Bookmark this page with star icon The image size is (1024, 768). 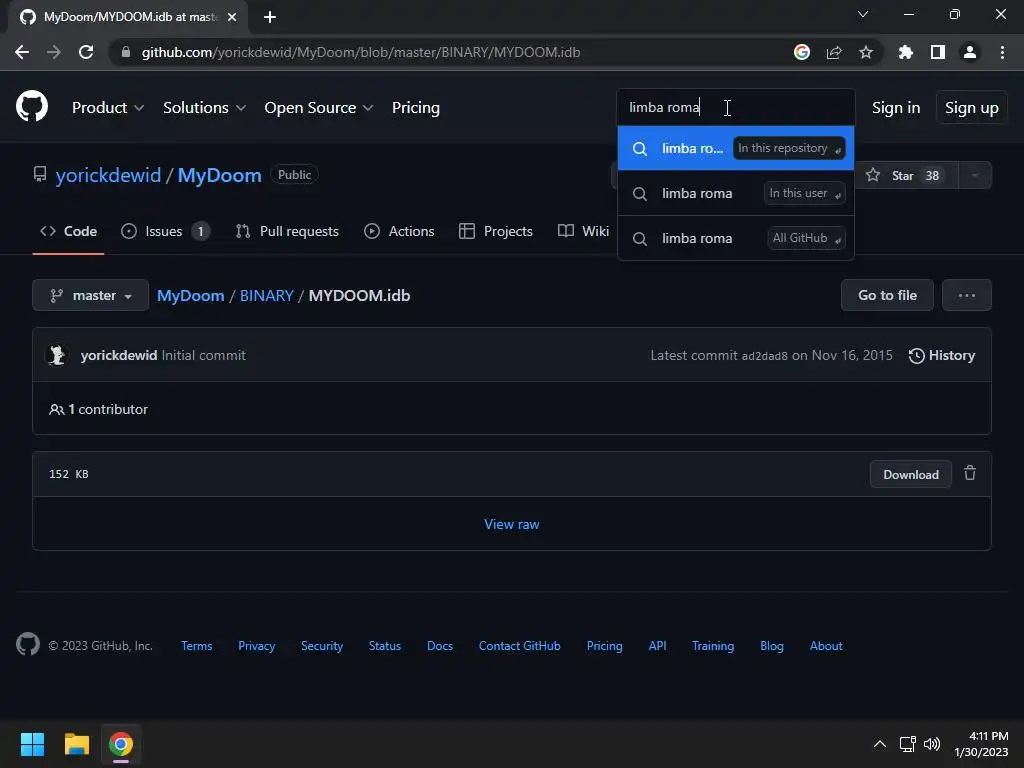pyautogui.click(x=866, y=52)
